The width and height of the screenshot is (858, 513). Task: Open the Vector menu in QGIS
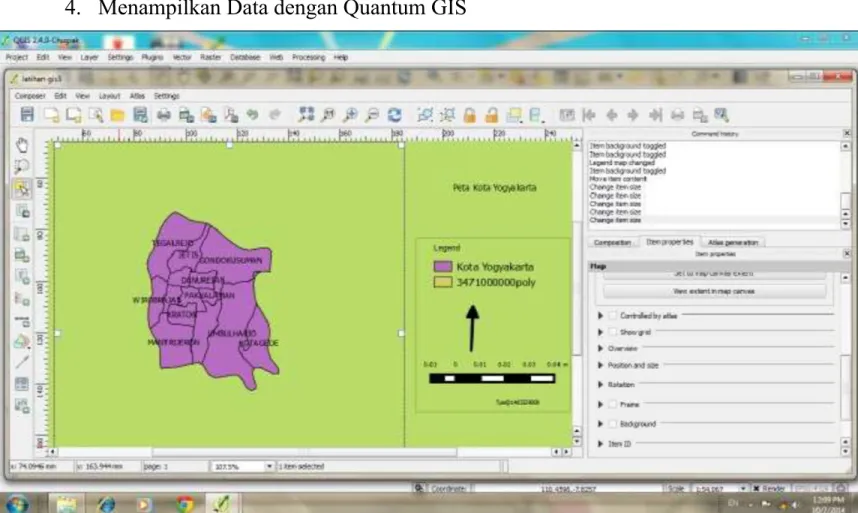182,57
